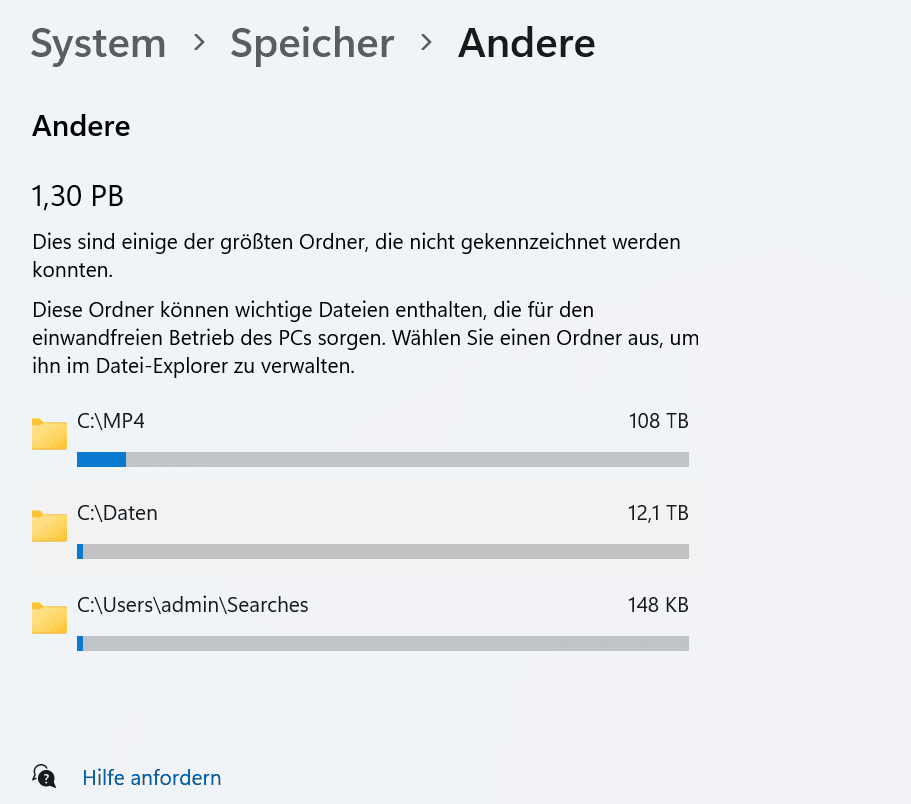Navigate to Speicher breadcrumb level
The image size is (911, 804).
312,43
